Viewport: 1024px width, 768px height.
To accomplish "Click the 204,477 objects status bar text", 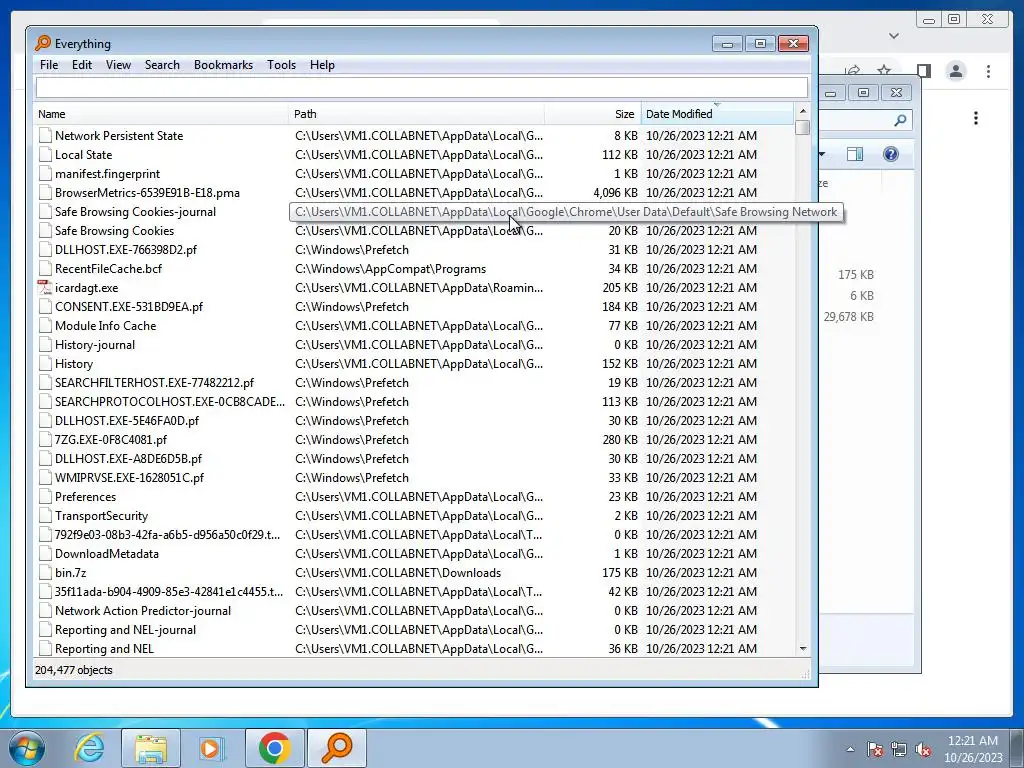I will pos(74,670).
